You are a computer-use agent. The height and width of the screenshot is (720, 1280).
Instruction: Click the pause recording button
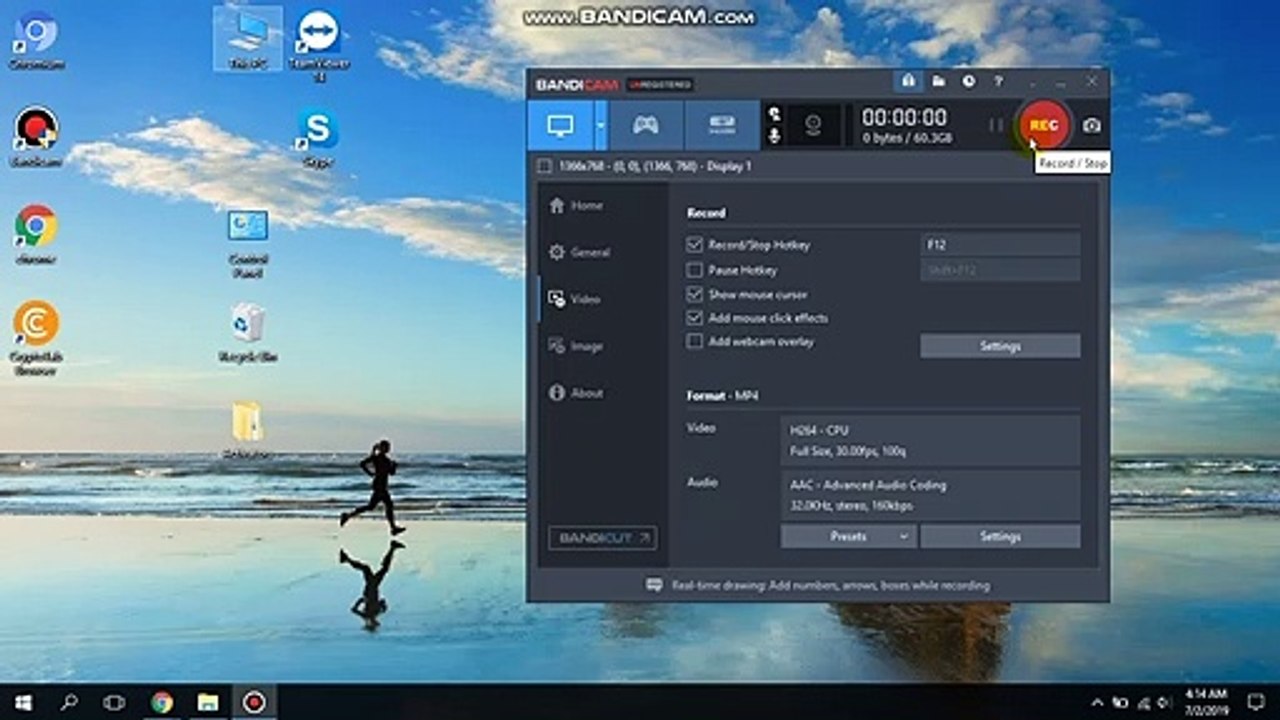pos(995,126)
